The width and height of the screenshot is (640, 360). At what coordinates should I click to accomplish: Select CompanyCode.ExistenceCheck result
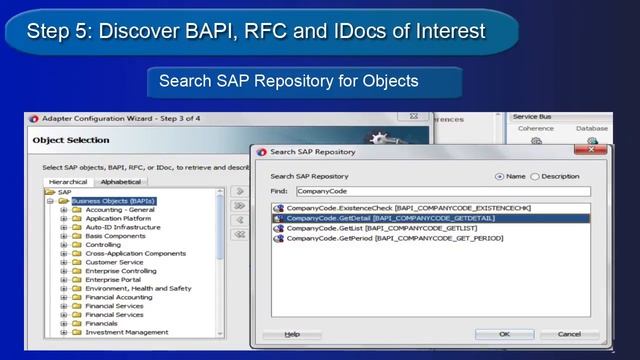[431, 208]
